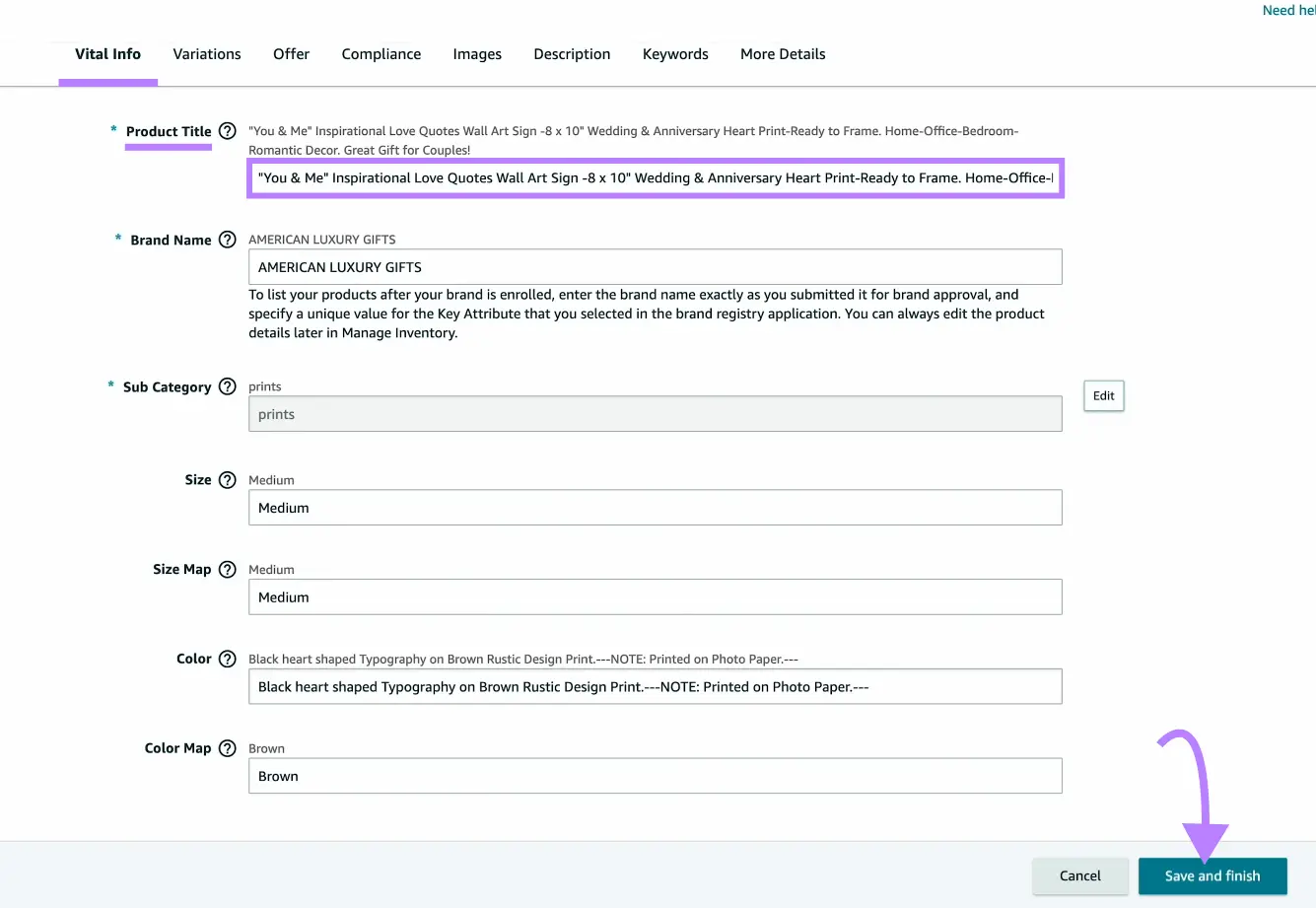Switch to the Variations tab
This screenshot has width=1316, height=908.
206,54
